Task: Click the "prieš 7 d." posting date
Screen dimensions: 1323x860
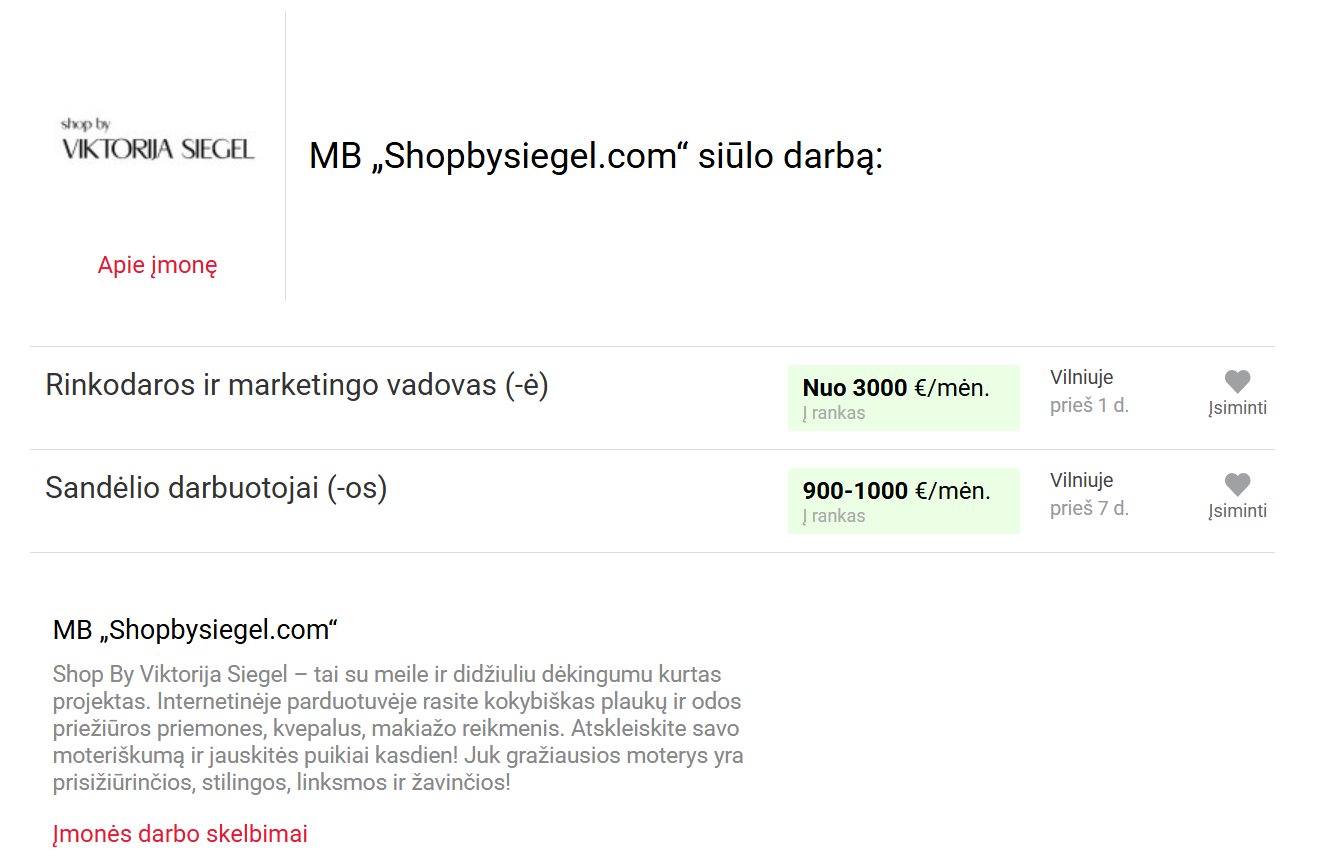Action: tap(1089, 508)
